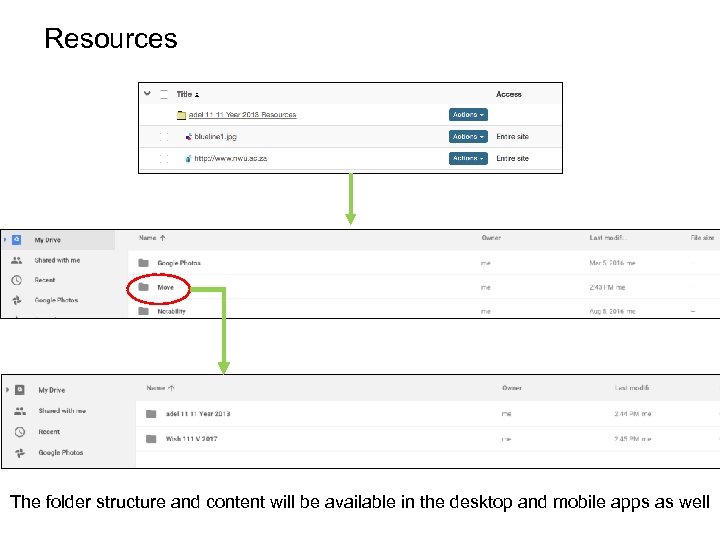
Task: Open Shared with me in middle panel
Action: click(57, 260)
